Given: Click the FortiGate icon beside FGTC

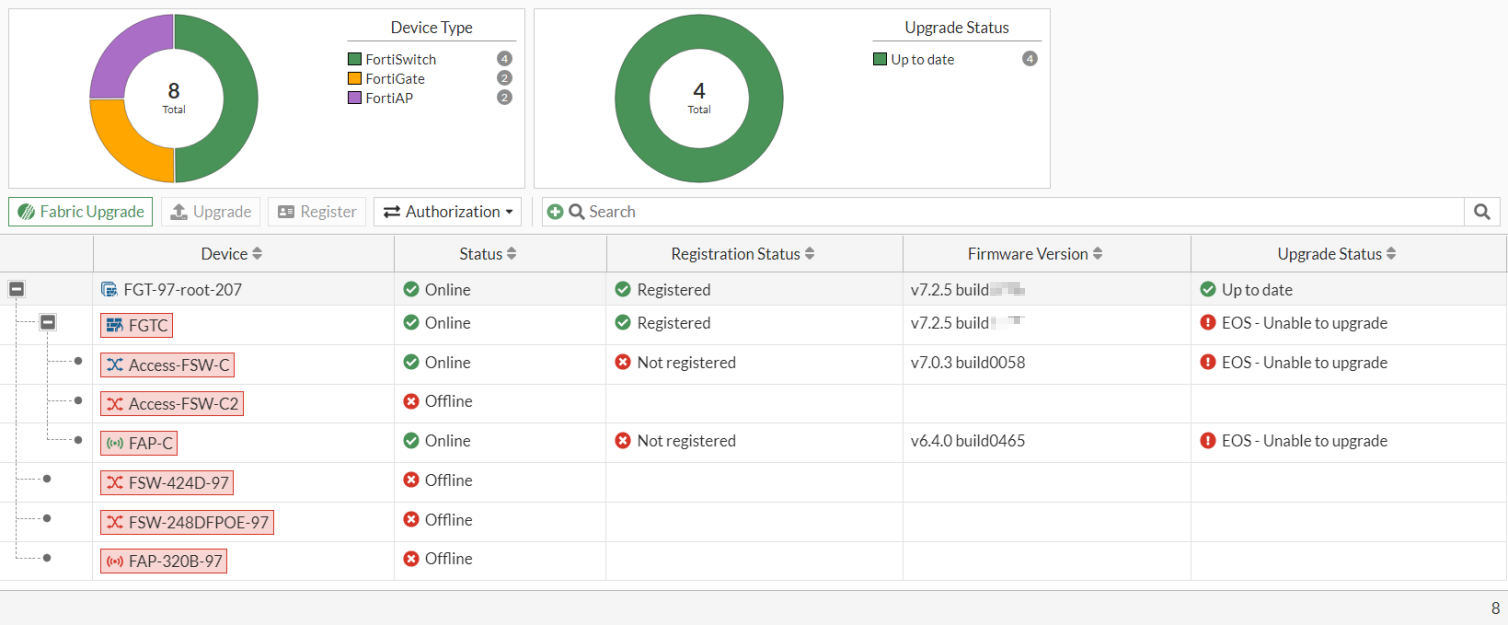Looking at the screenshot, I should point(115,326).
